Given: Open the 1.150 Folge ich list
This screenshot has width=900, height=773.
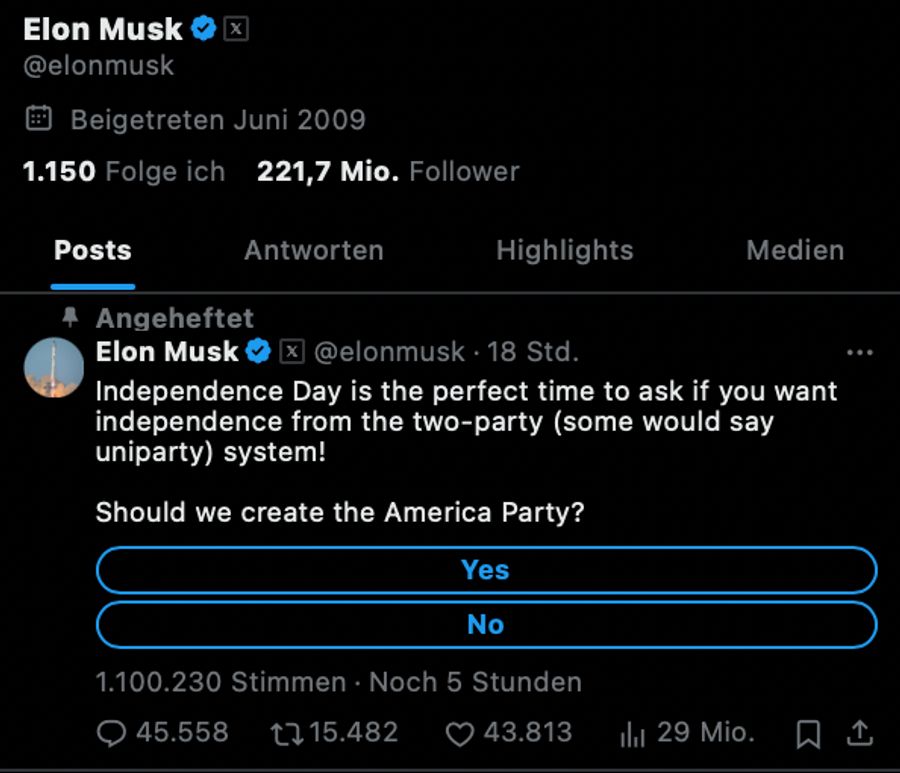Looking at the screenshot, I should click(123, 172).
